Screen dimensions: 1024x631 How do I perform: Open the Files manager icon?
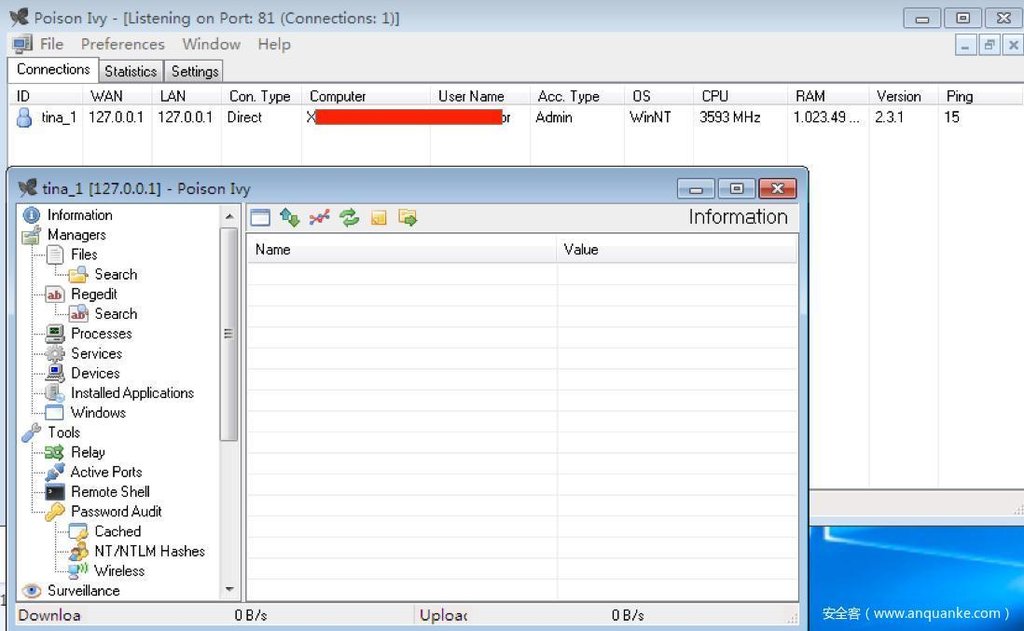[x=56, y=255]
